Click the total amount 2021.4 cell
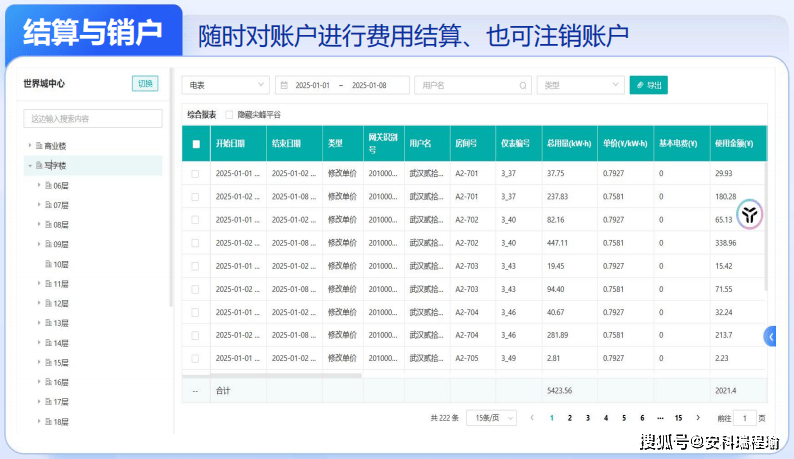The height and width of the screenshot is (459, 794). point(726,391)
